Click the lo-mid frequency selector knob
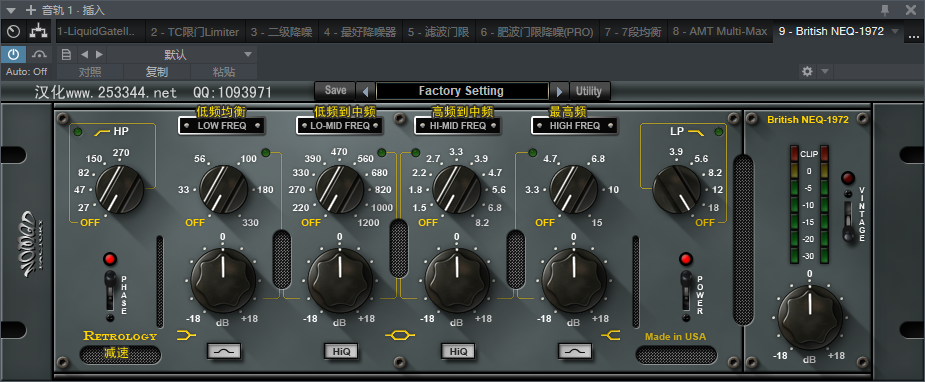 (340, 189)
